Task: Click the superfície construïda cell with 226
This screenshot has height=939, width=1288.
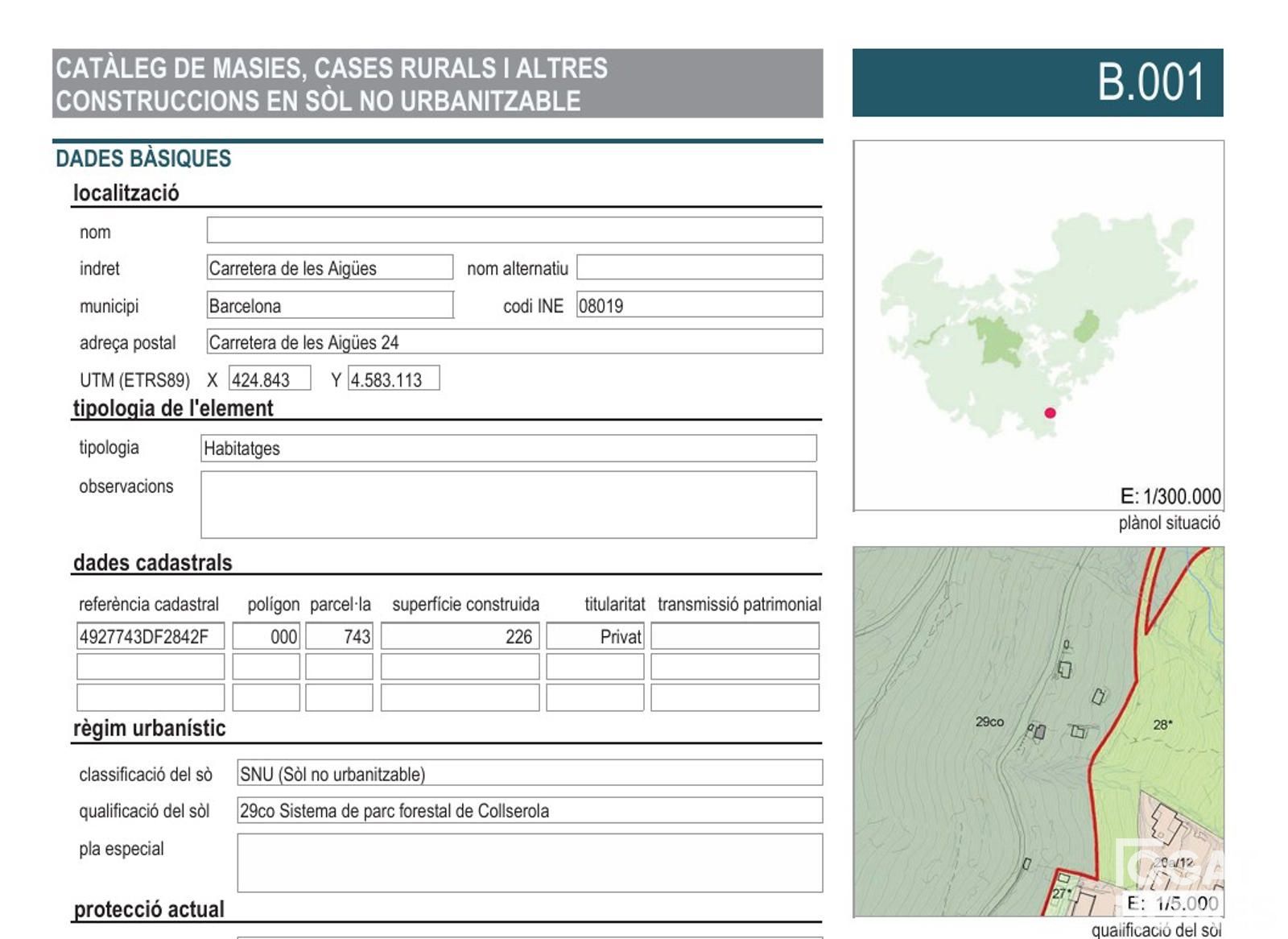Action: click(x=460, y=636)
